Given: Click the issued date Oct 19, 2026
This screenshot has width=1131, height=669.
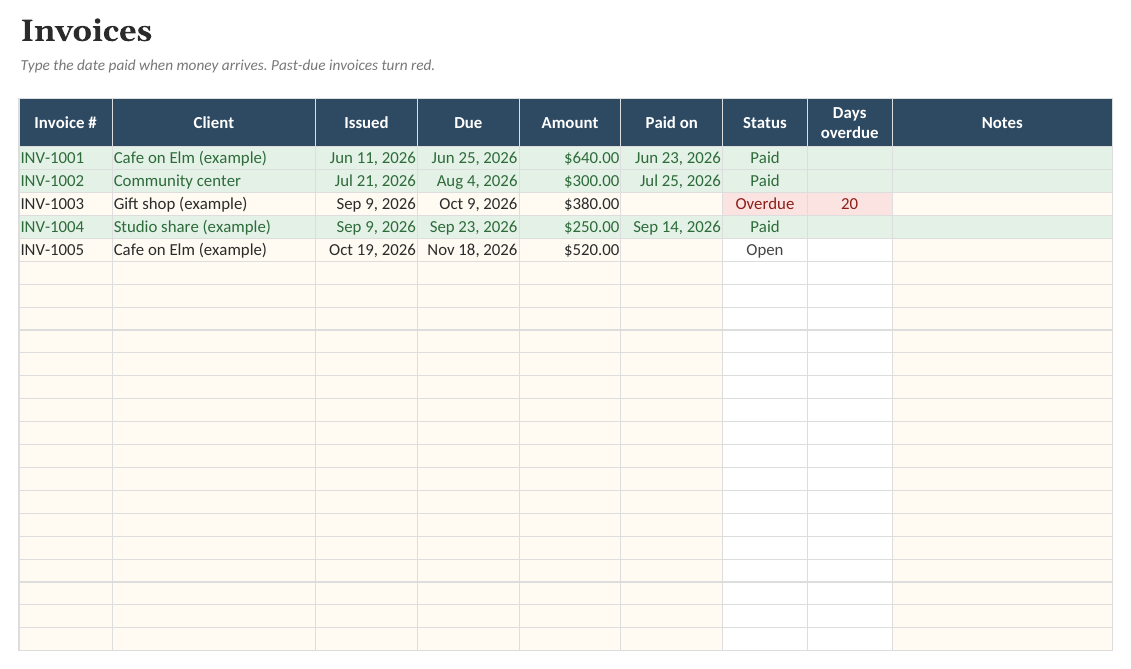Looking at the screenshot, I should tap(366, 250).
